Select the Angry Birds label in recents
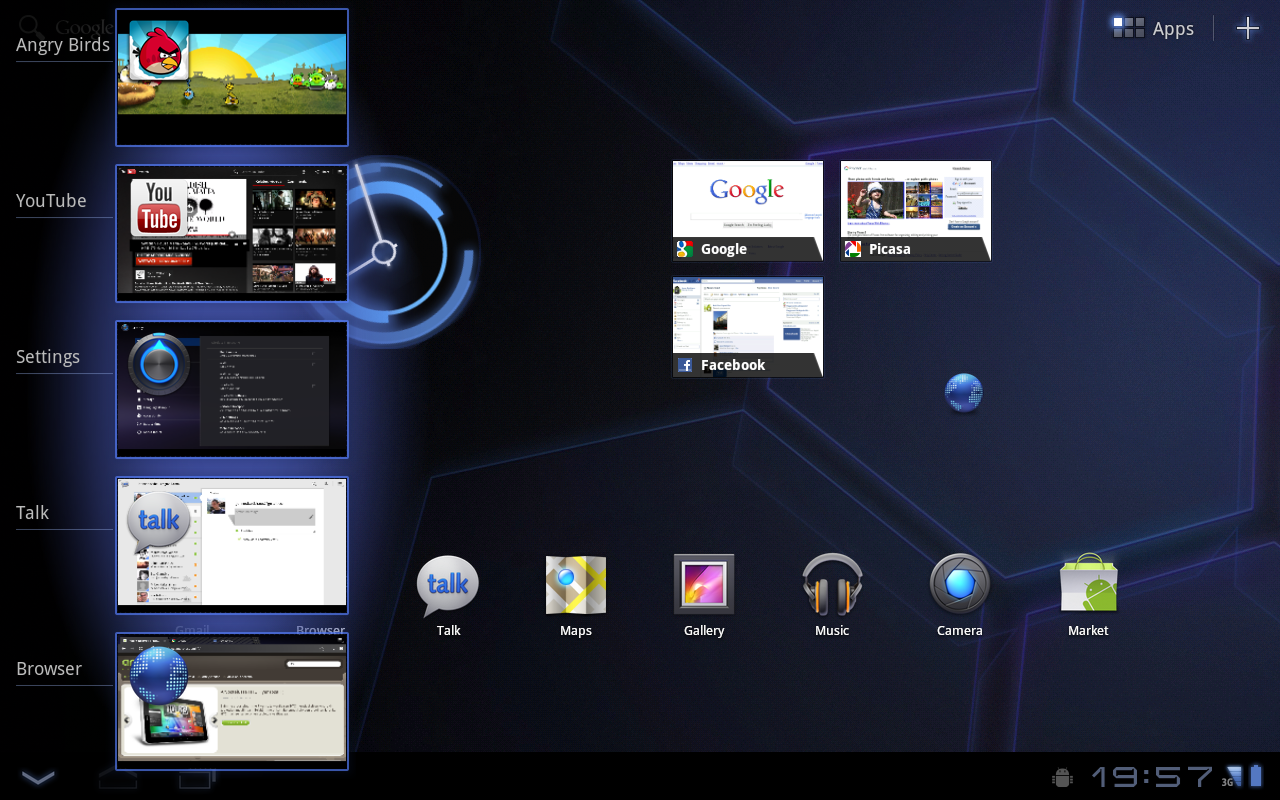This screenshot has height=800, width=1280. pyautogui.click(x=63, y=45)
